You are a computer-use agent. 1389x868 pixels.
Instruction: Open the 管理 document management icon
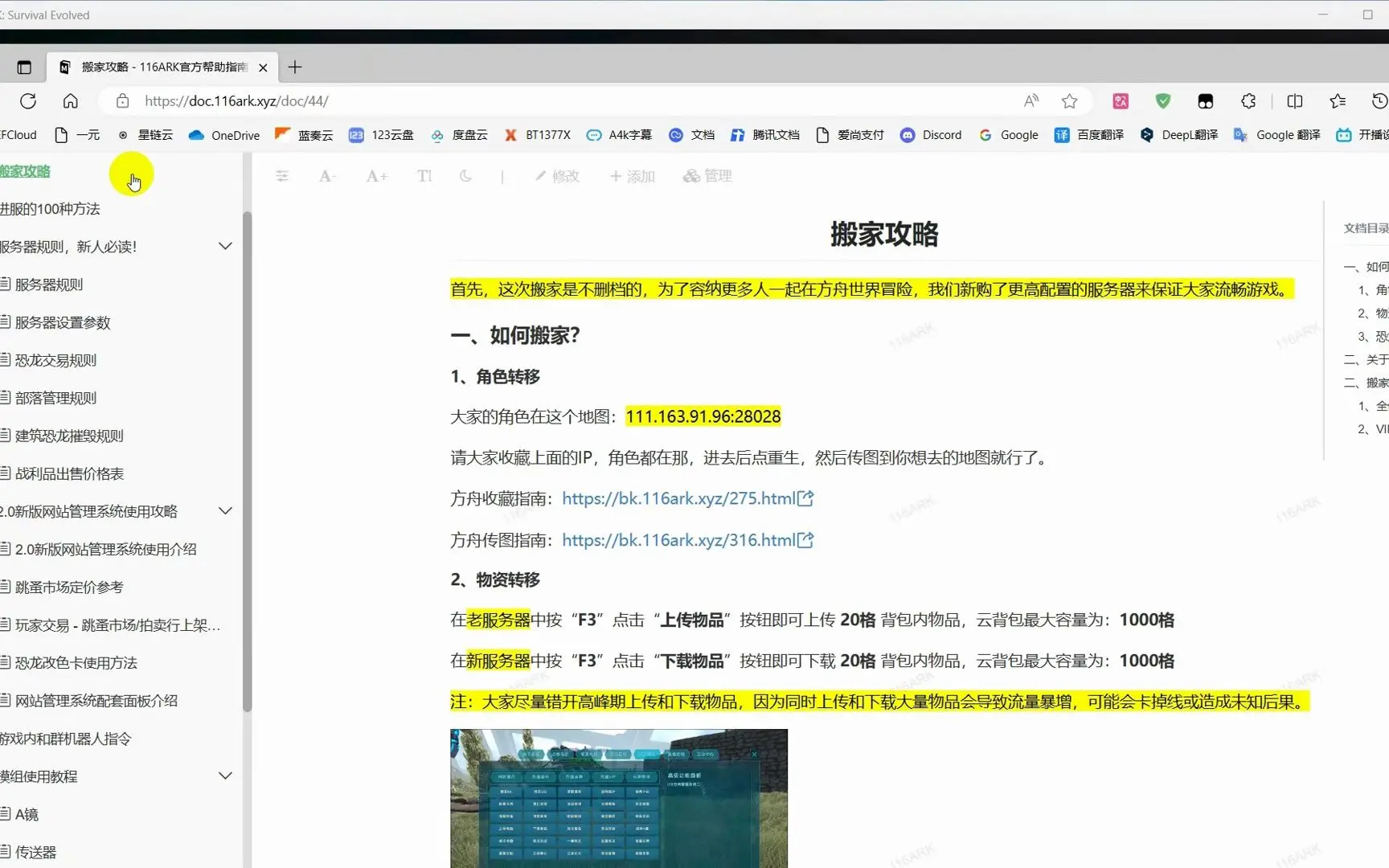(x=707, y=176)
